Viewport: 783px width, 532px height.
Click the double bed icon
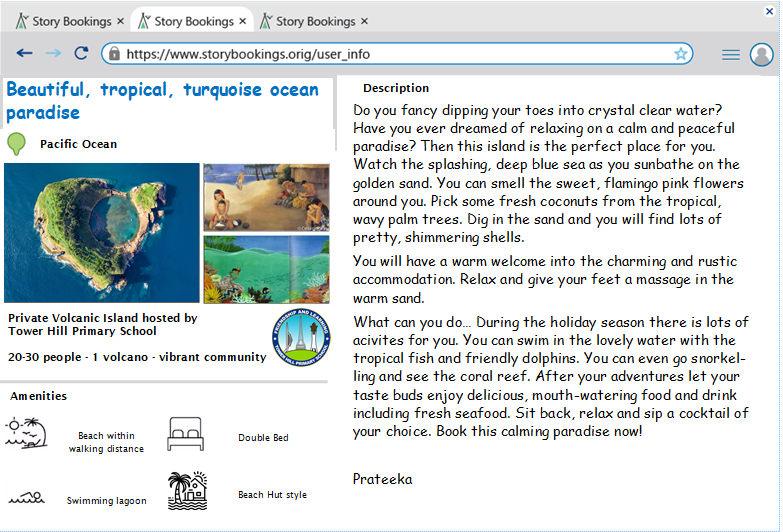pyautogui.click(x=185, y=434)
